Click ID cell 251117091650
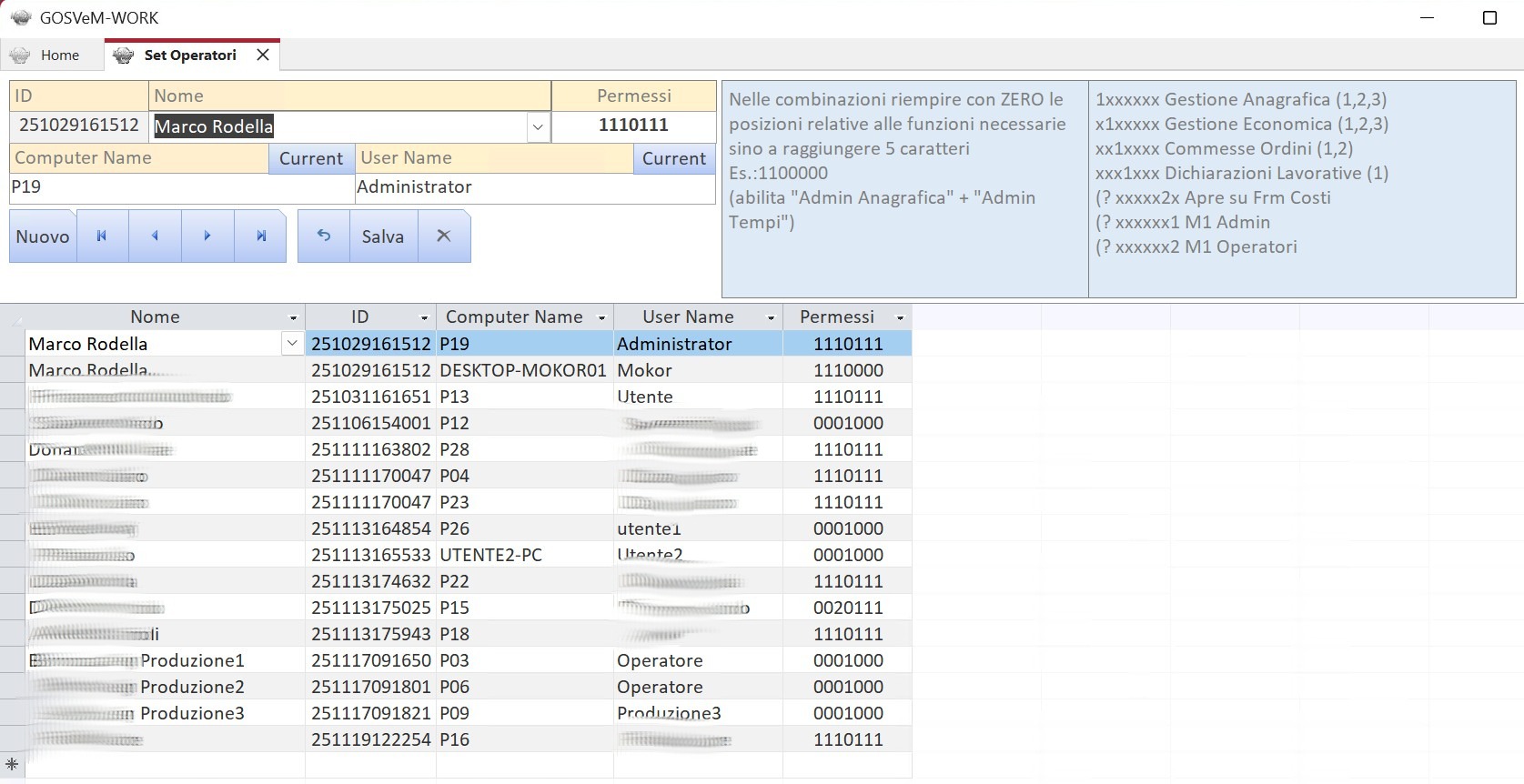Viewport: 1524px width, 784px height. coord(370,660)
